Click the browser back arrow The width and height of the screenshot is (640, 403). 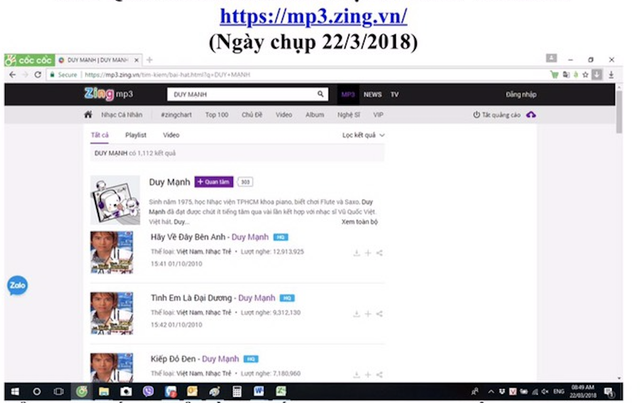point(13,75)
